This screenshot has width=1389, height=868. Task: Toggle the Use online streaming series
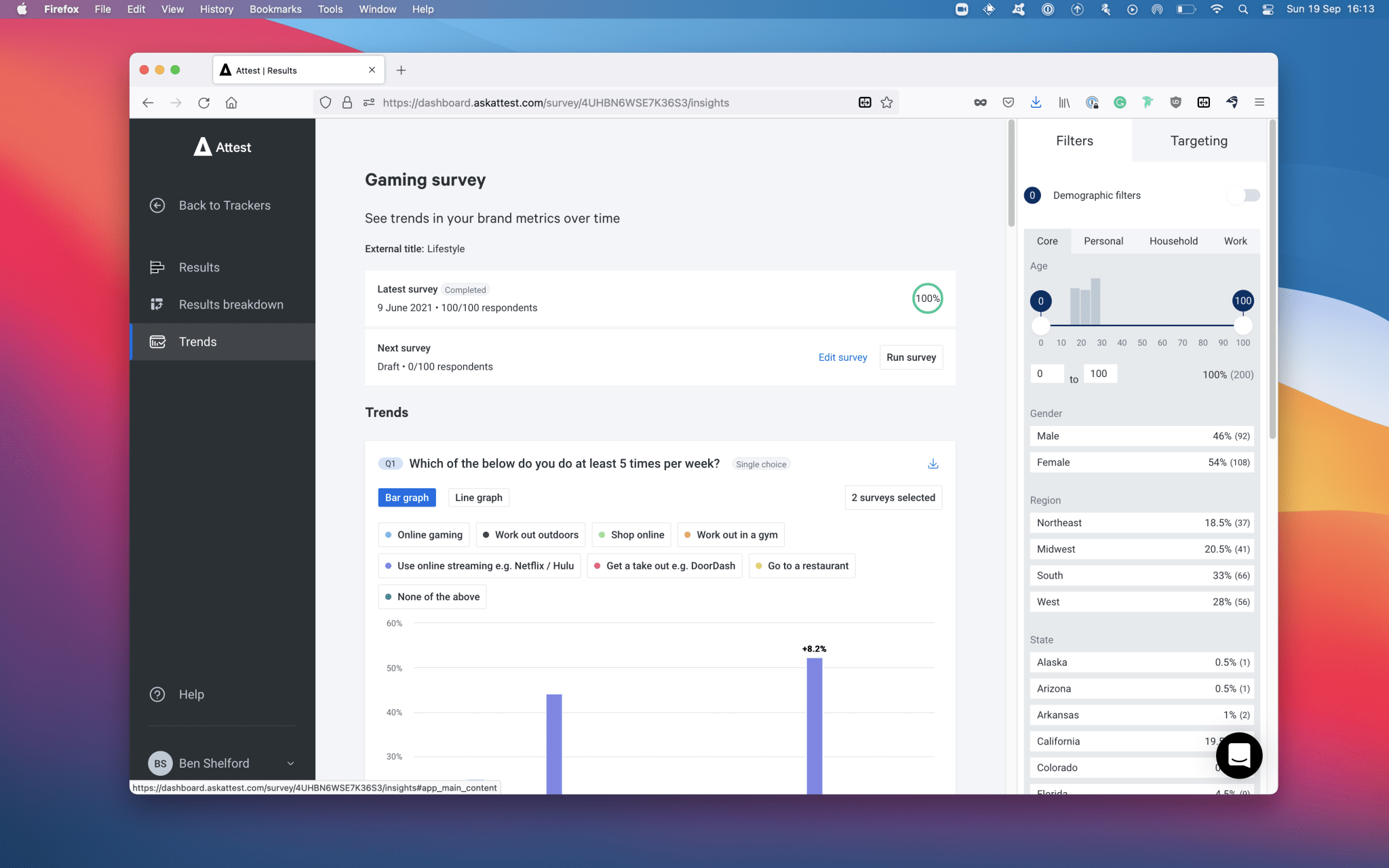(x=480, y=566)
